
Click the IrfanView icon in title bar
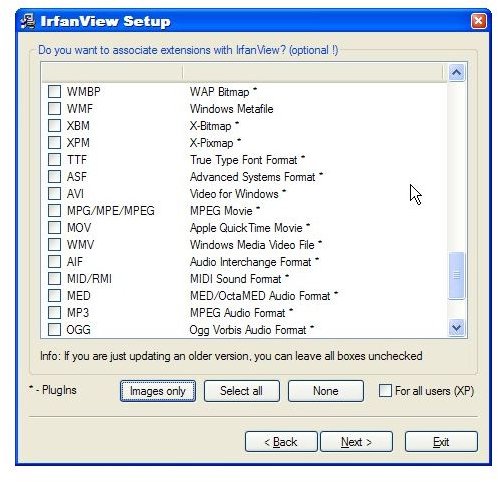[27, 21]
